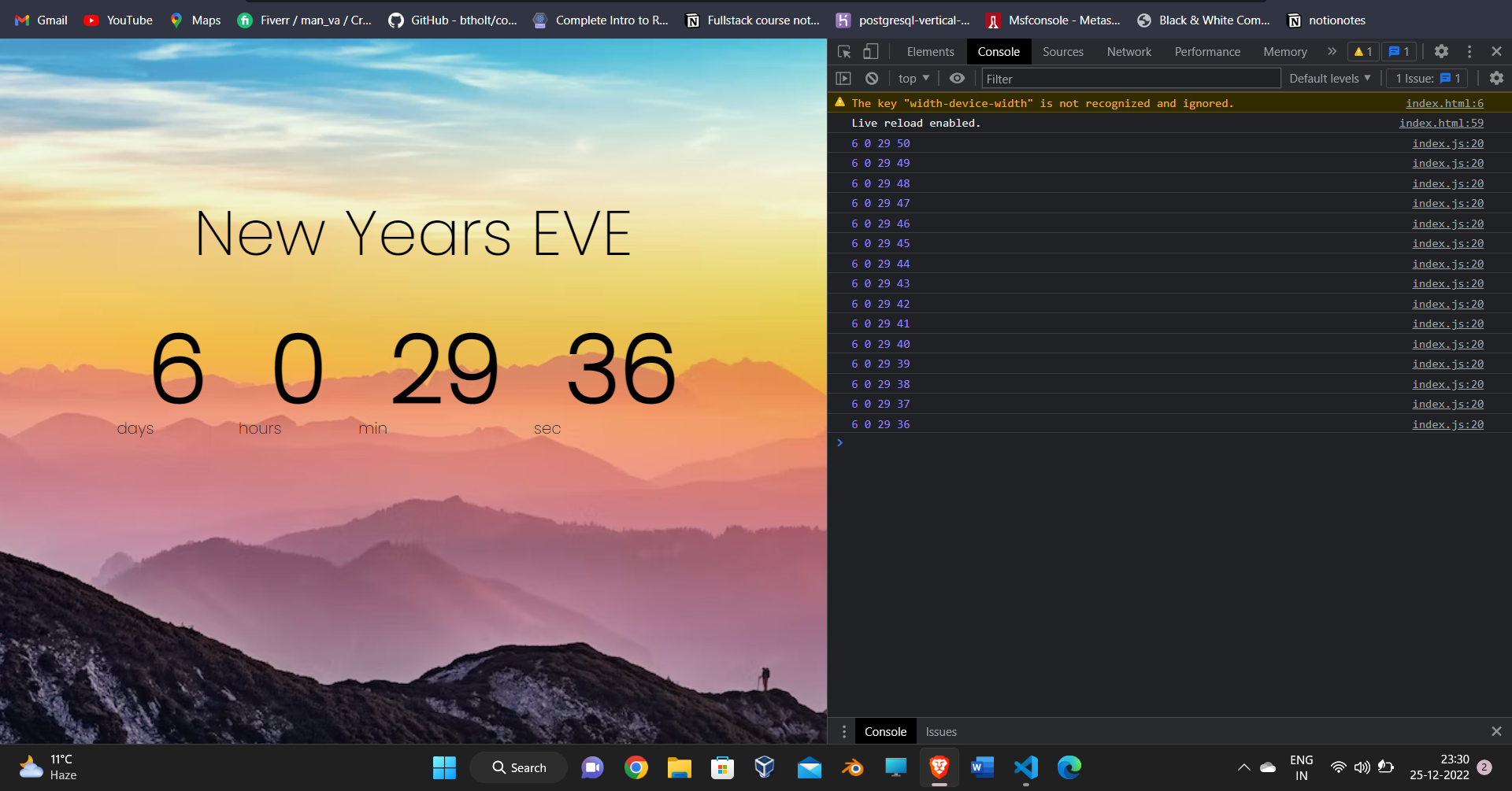The width and height of the screenshot is (1512, 791).
Task: Show more DevTools tabs chevron
Action: click(1332, 51)
